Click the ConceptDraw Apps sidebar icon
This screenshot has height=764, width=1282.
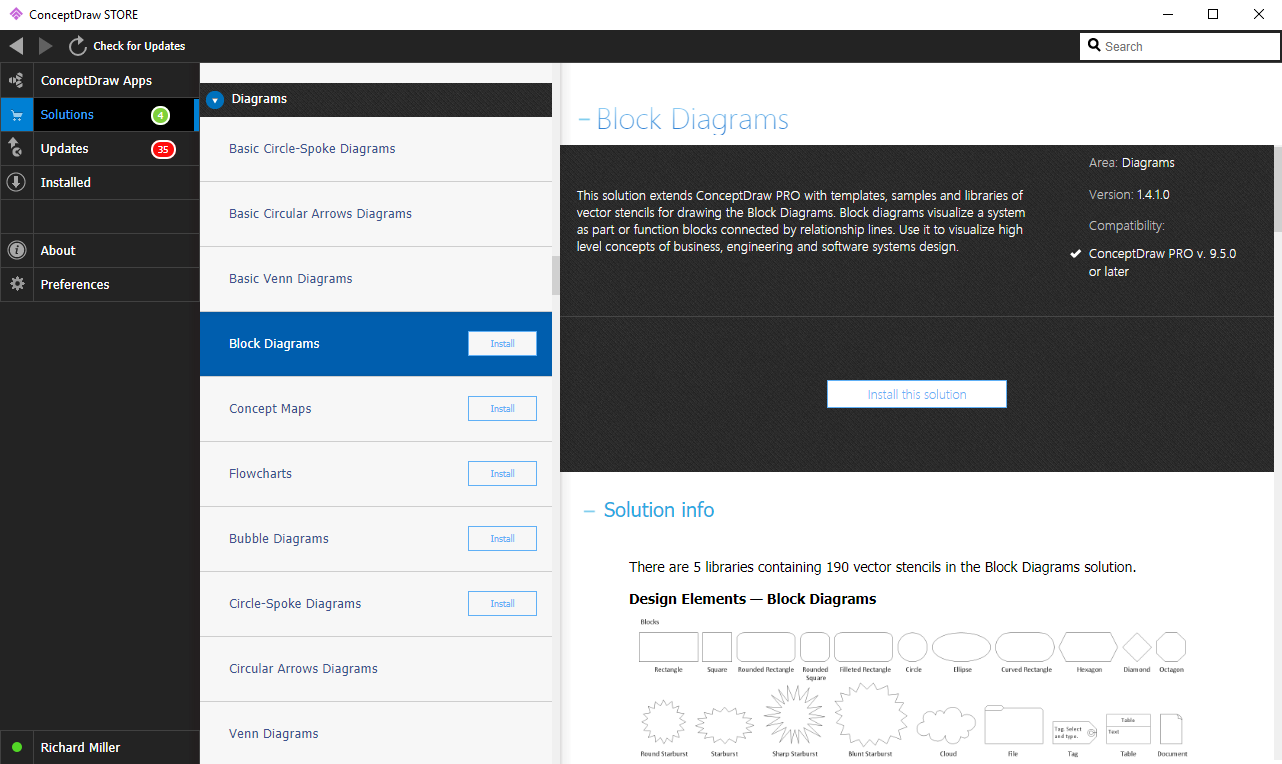(x=16, y=81)
